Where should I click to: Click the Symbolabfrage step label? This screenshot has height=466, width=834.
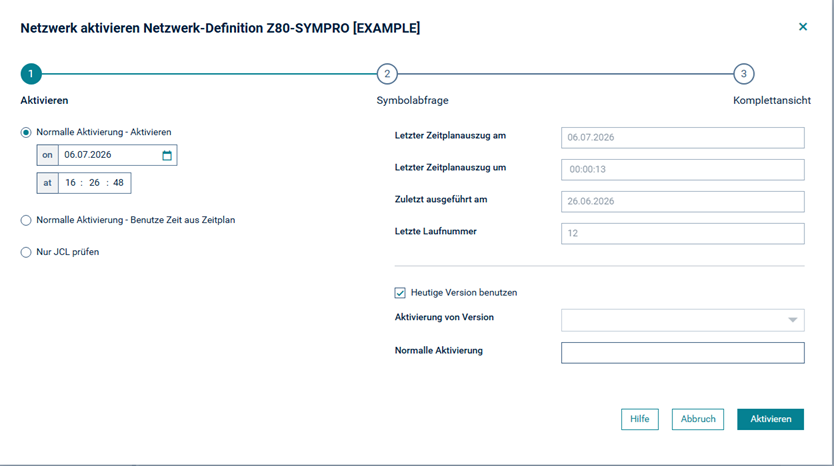(412, 101)
